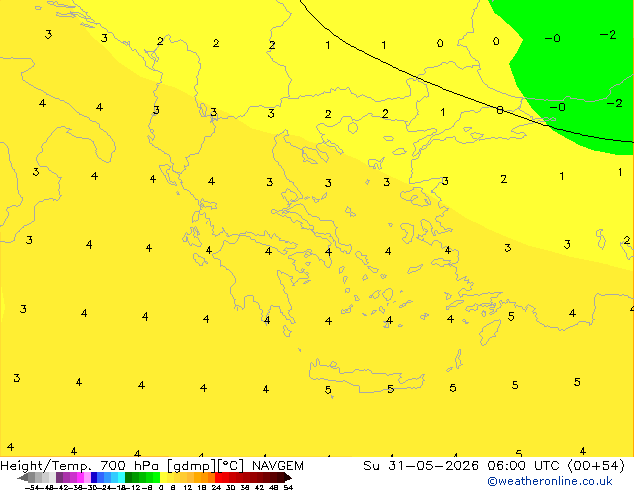
Task: Pick the cyan legend swatch near -18
Action: point(121,477)
